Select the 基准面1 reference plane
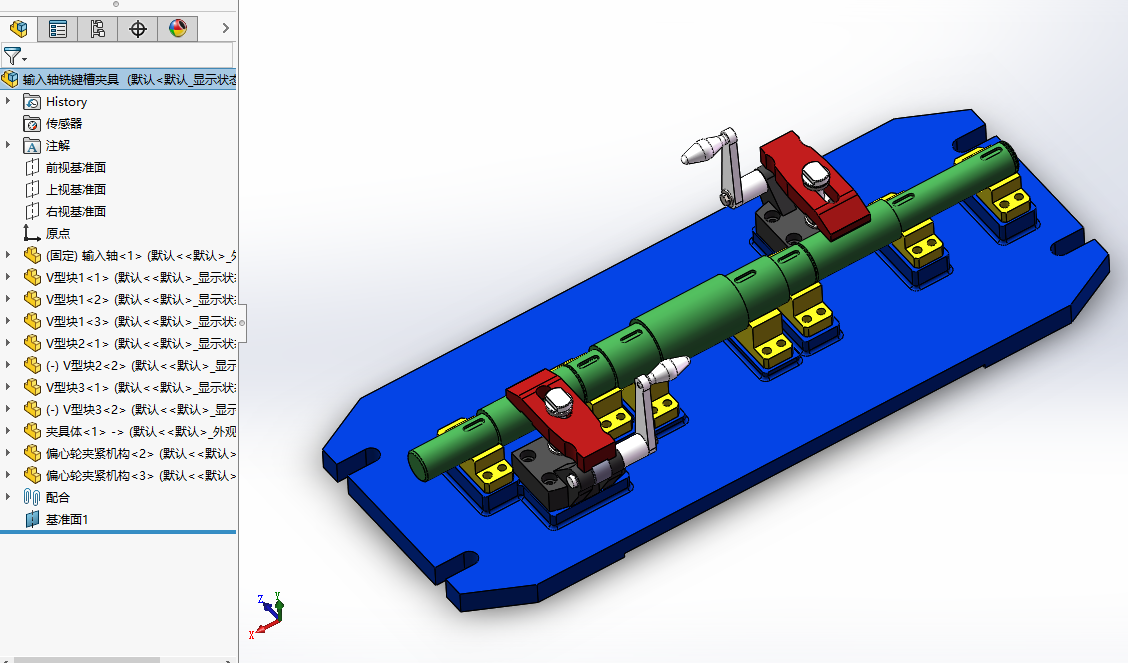1128x663 pixels. tap(67, 519)
